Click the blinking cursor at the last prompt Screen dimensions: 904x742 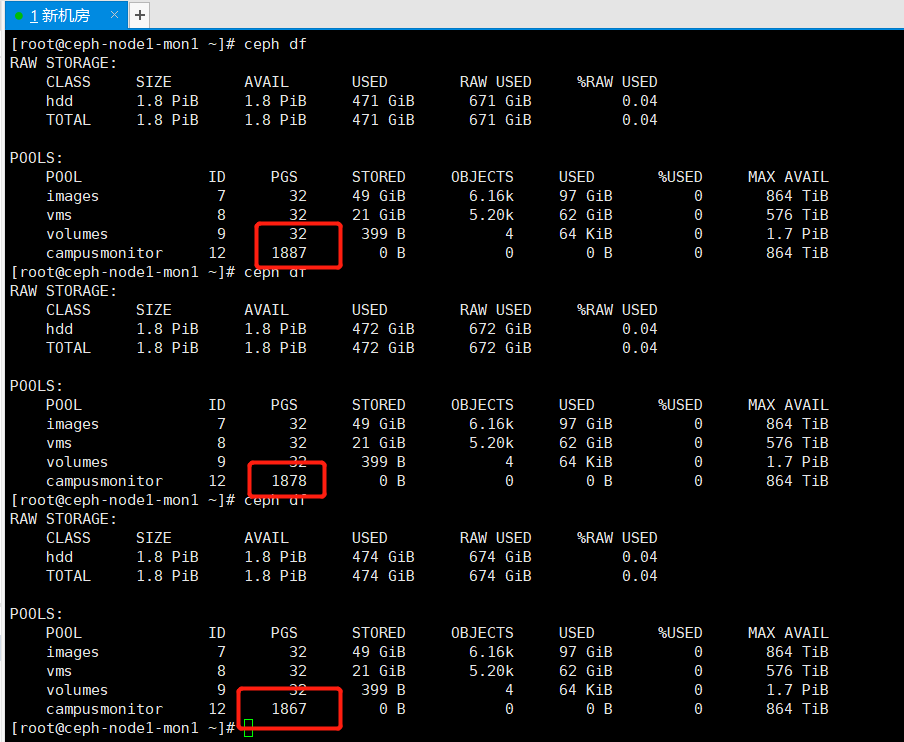click(x=246, y=729)
